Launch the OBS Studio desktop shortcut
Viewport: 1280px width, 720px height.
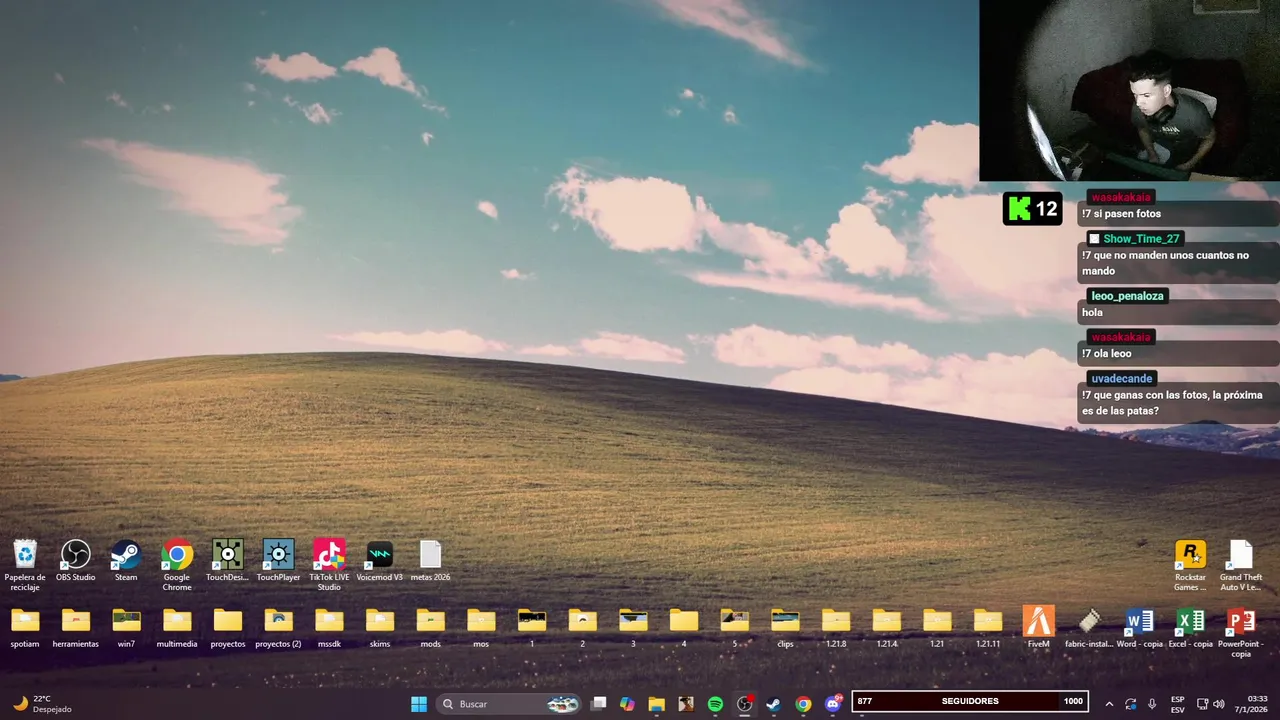76,561
